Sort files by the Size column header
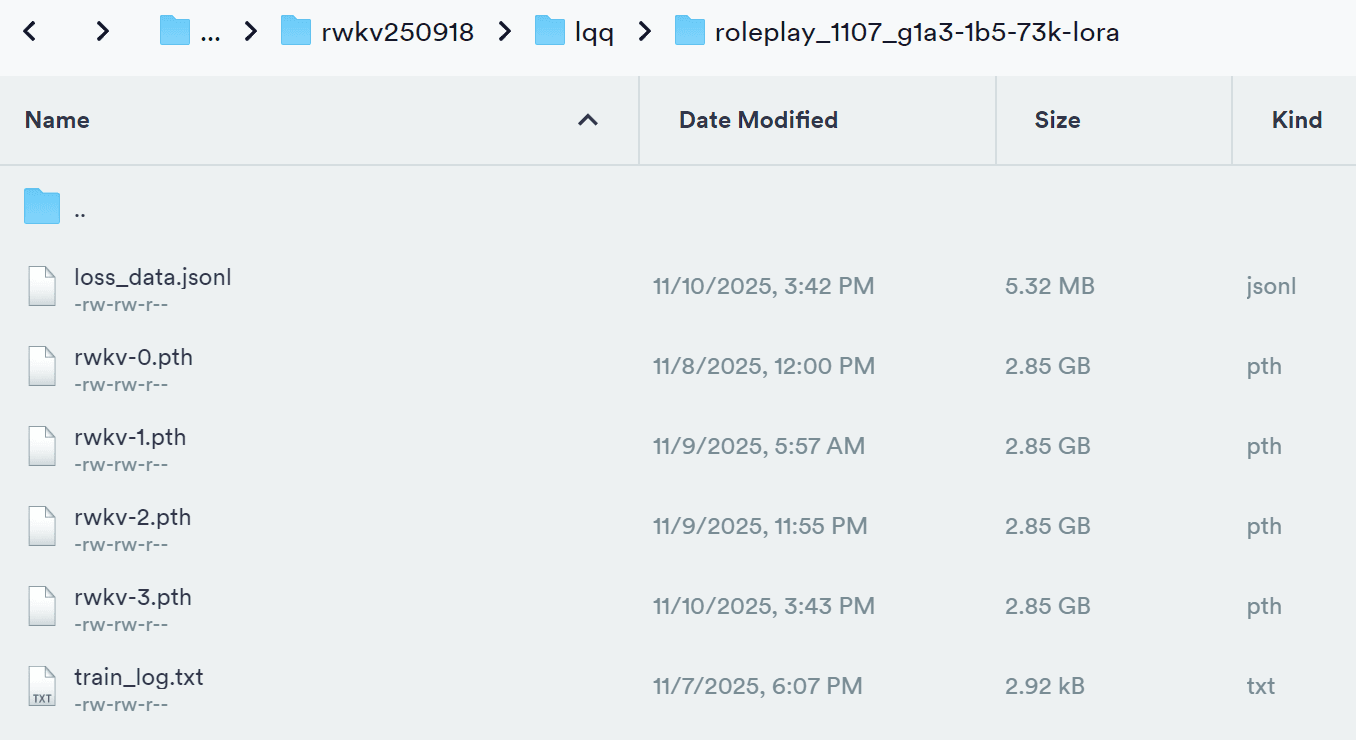Viewport: 1356px width, 740px height. 1057,120
